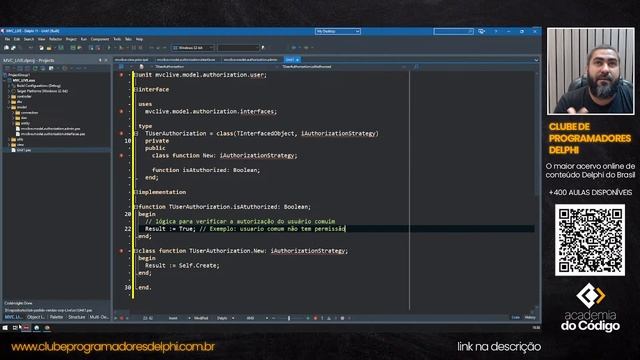The width and height of the screenshot is (640, 360).
Task: Expand the connection folder
Action: (13, 112)
